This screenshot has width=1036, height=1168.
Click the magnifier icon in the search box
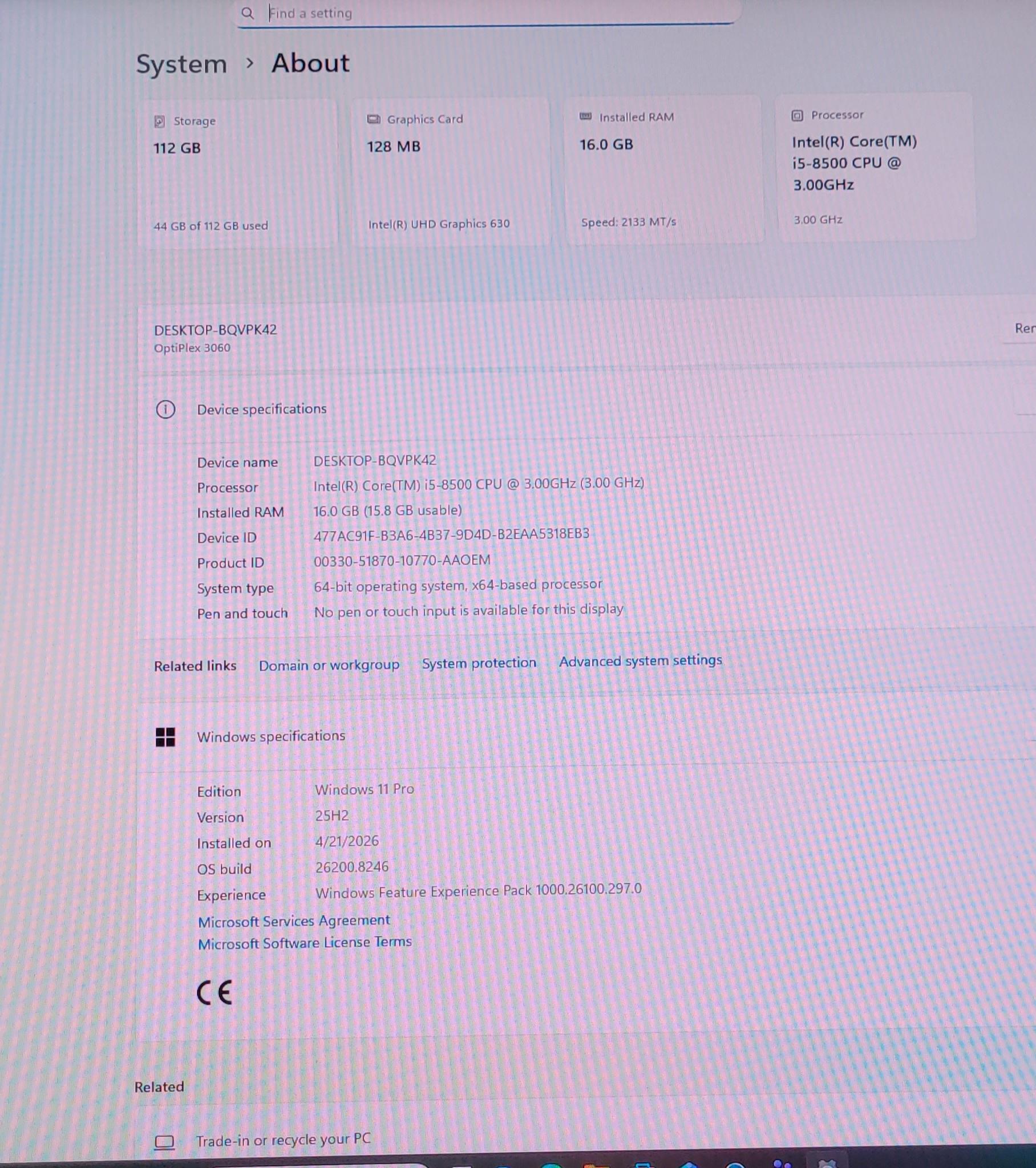pyautogui.click(x=247, y=13)
